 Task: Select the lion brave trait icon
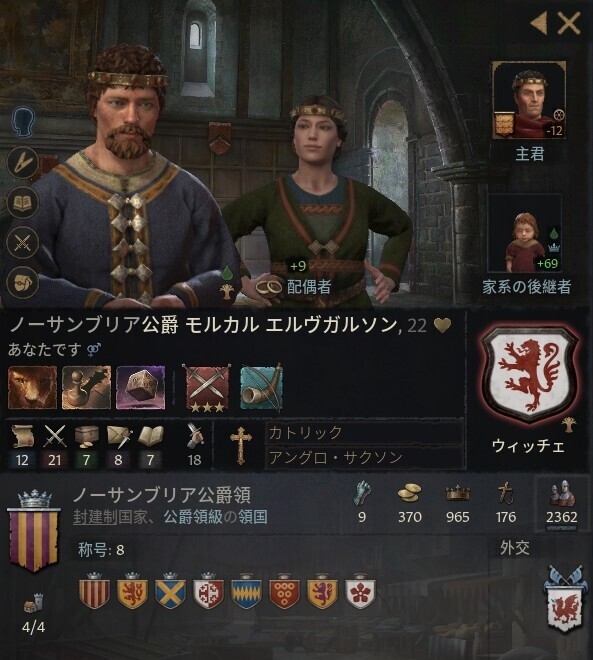[x=32, y=387]
